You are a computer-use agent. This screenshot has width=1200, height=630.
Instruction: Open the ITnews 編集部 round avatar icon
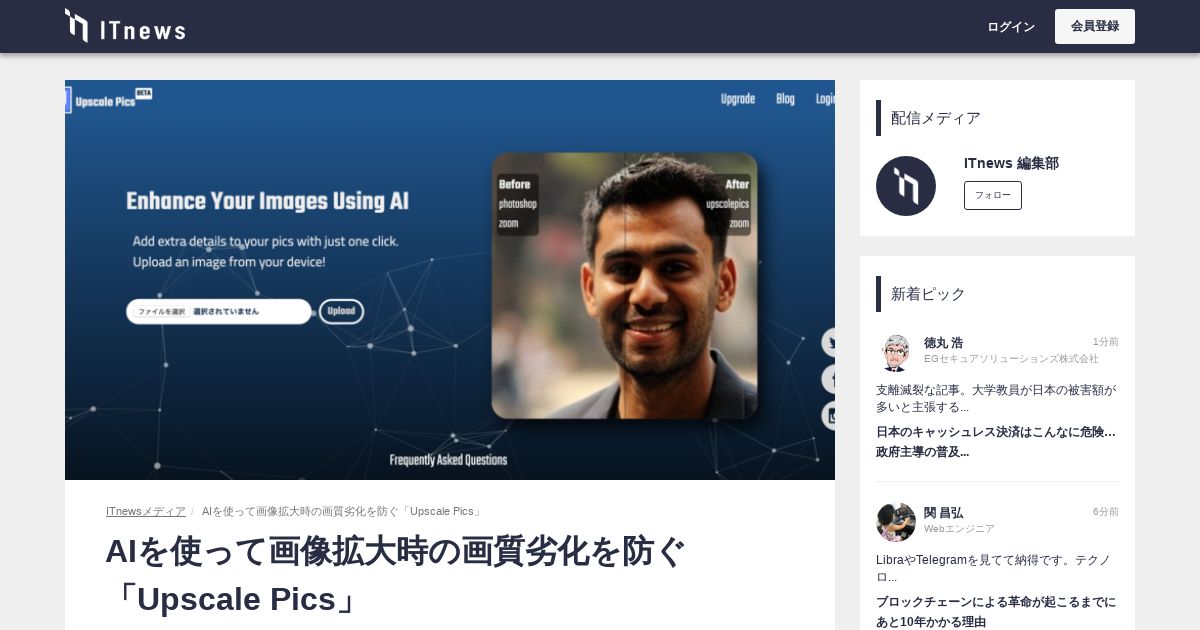906,186
